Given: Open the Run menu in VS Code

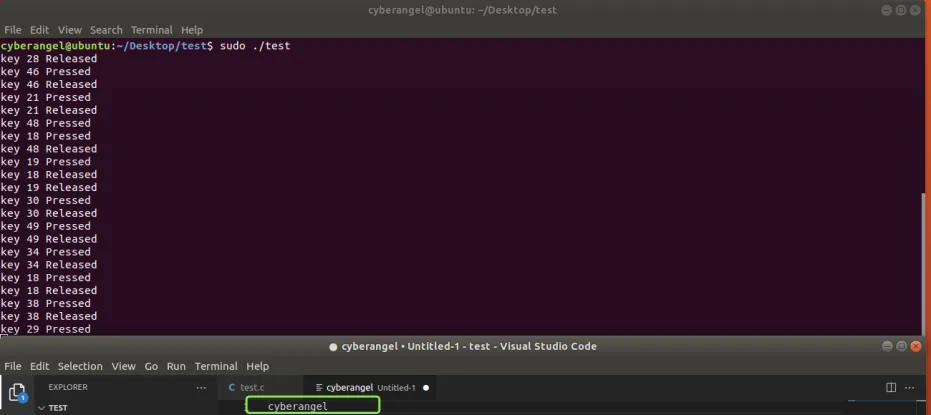Looking at the screenshot, I should pos(176,366).
